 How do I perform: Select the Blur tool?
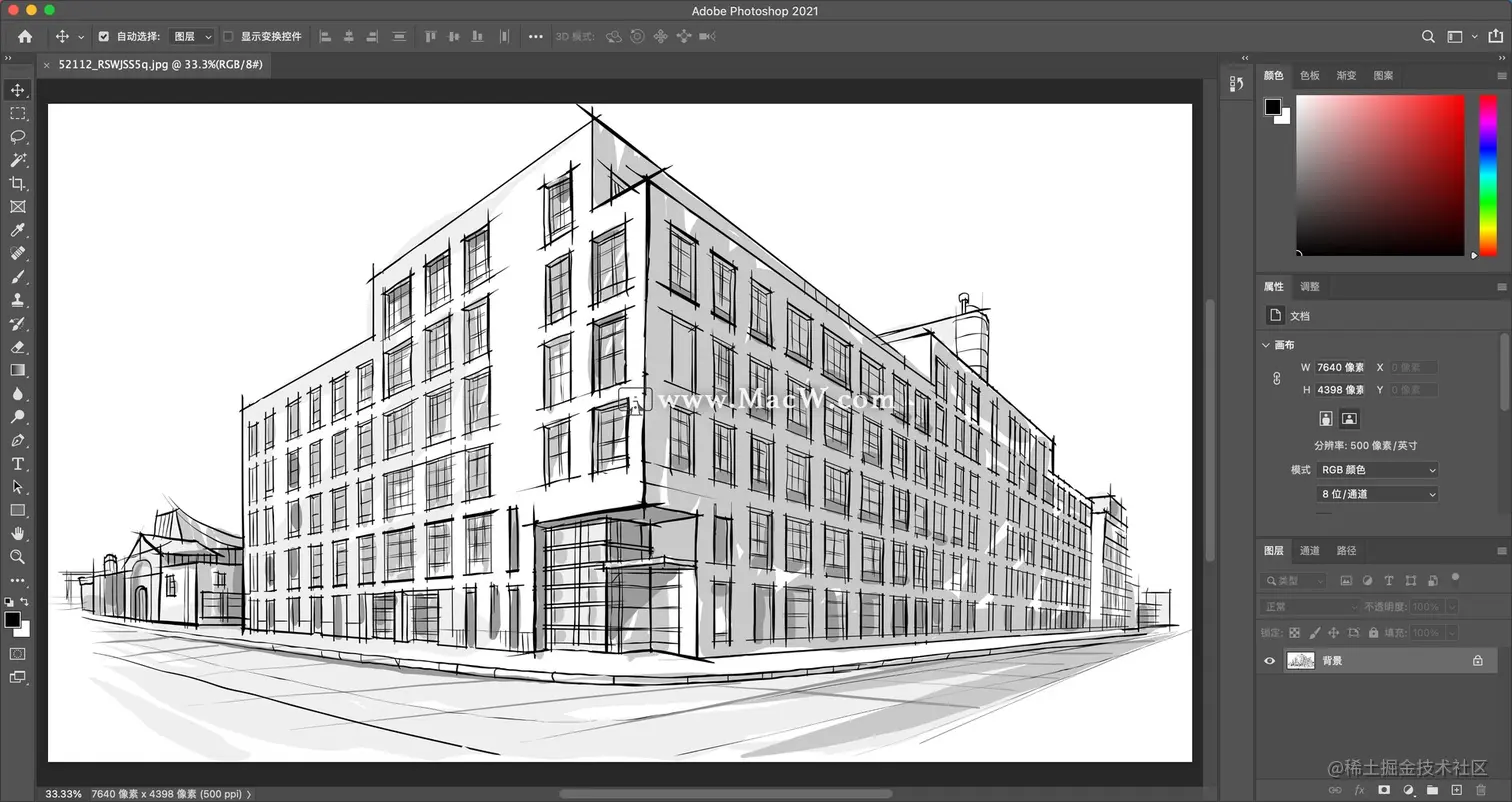coord(17,394)
